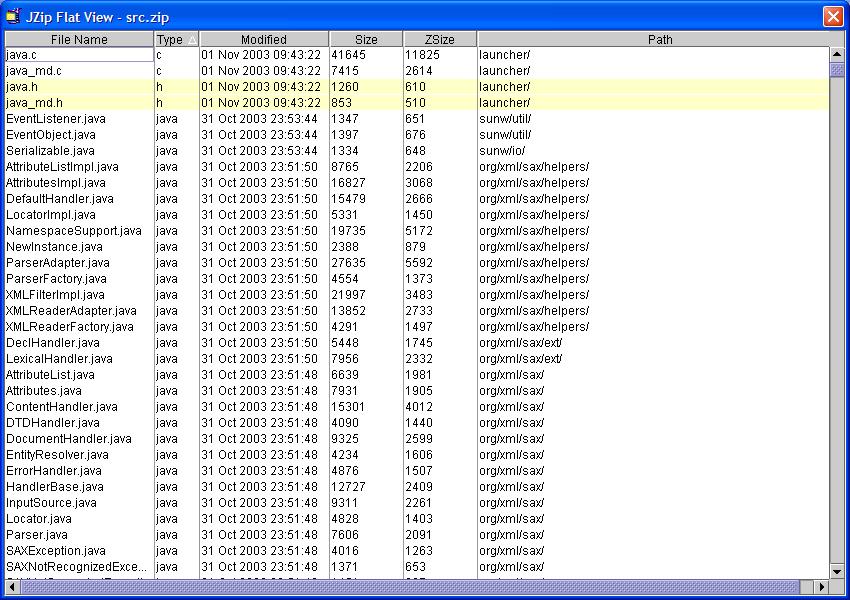This screenshot has width=850, height=600.
Task: Click the vertical scrollbar down arrow
Action: [837, 572]
